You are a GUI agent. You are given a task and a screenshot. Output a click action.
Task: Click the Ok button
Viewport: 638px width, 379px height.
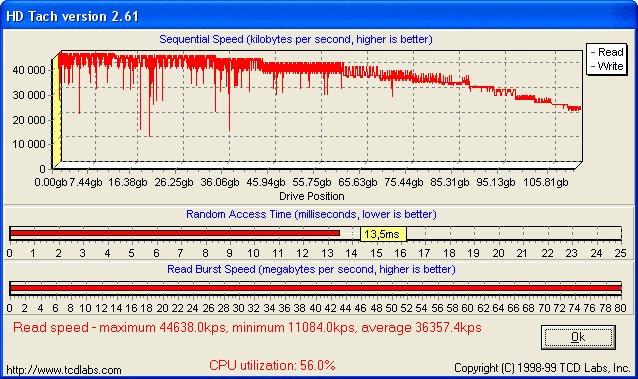pos(578,337)
